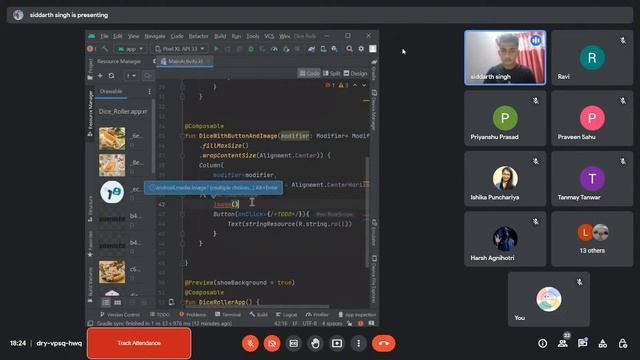Select the first food image drawable thumbnail
The image size is (640, 360).
(x=112, y=138)
